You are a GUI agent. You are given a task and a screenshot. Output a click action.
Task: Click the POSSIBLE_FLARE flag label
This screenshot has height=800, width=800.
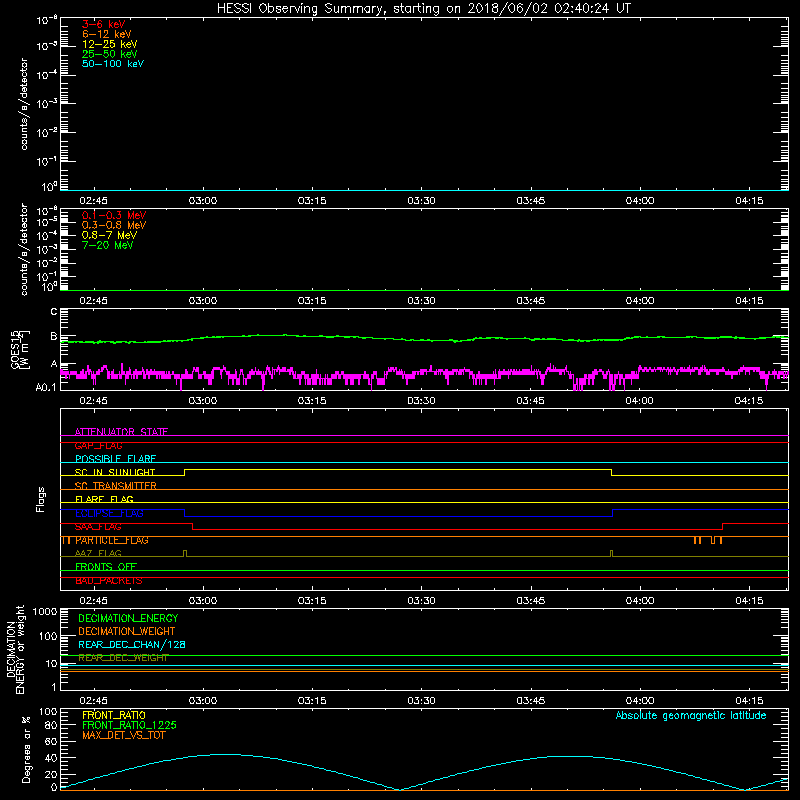click(x=115, y=459)
